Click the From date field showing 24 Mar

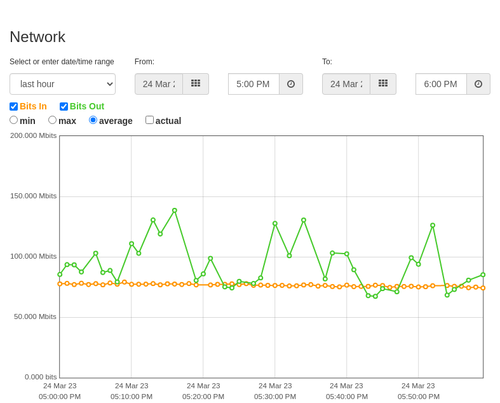tap(159, 84)
